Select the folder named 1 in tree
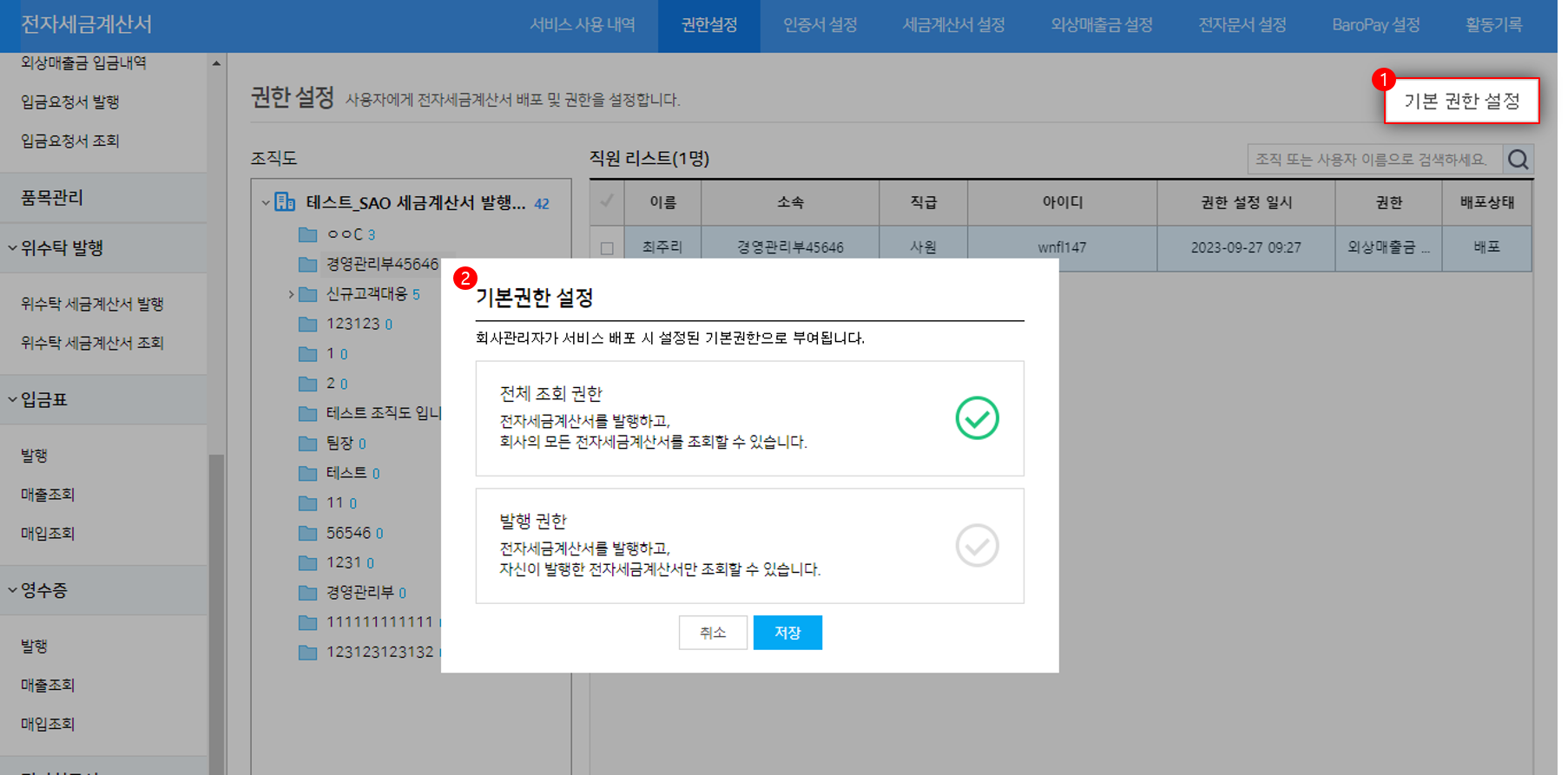The width and height of the screenshot is (1568, 775). pyautogui.click(x=336, y=354)
